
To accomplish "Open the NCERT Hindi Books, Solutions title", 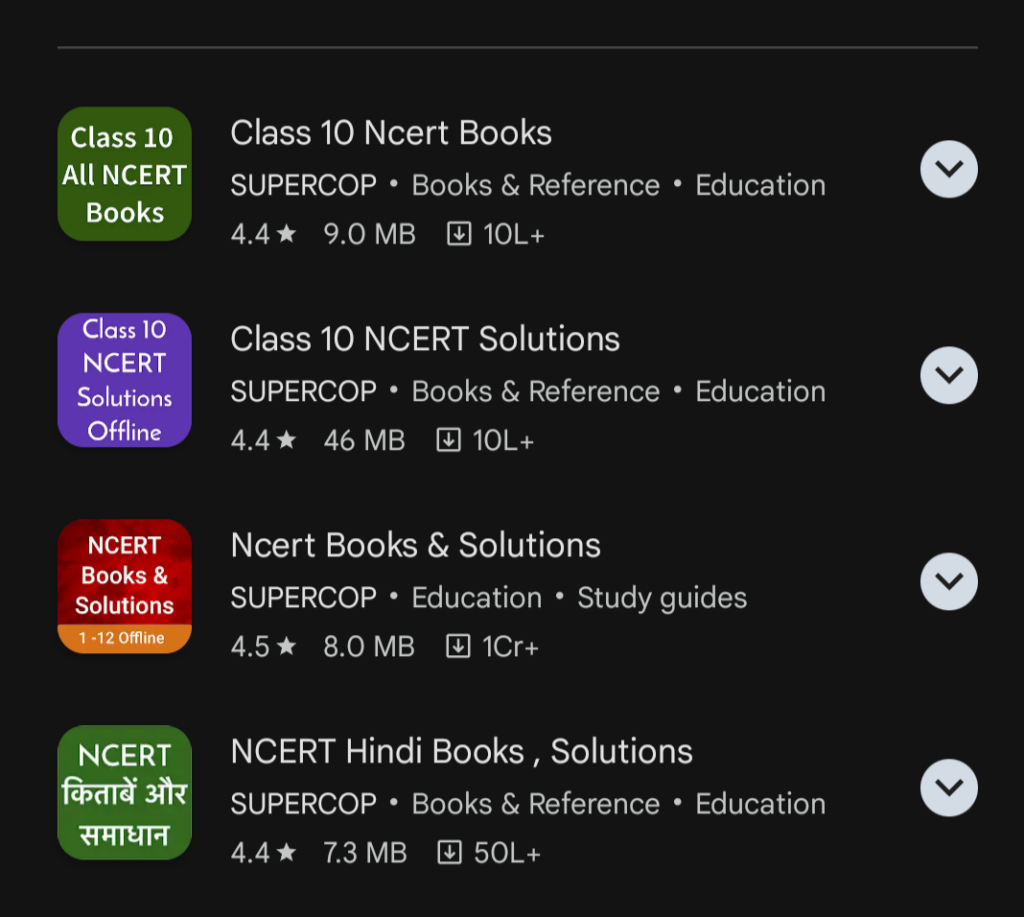I will [x=461, y=751].
